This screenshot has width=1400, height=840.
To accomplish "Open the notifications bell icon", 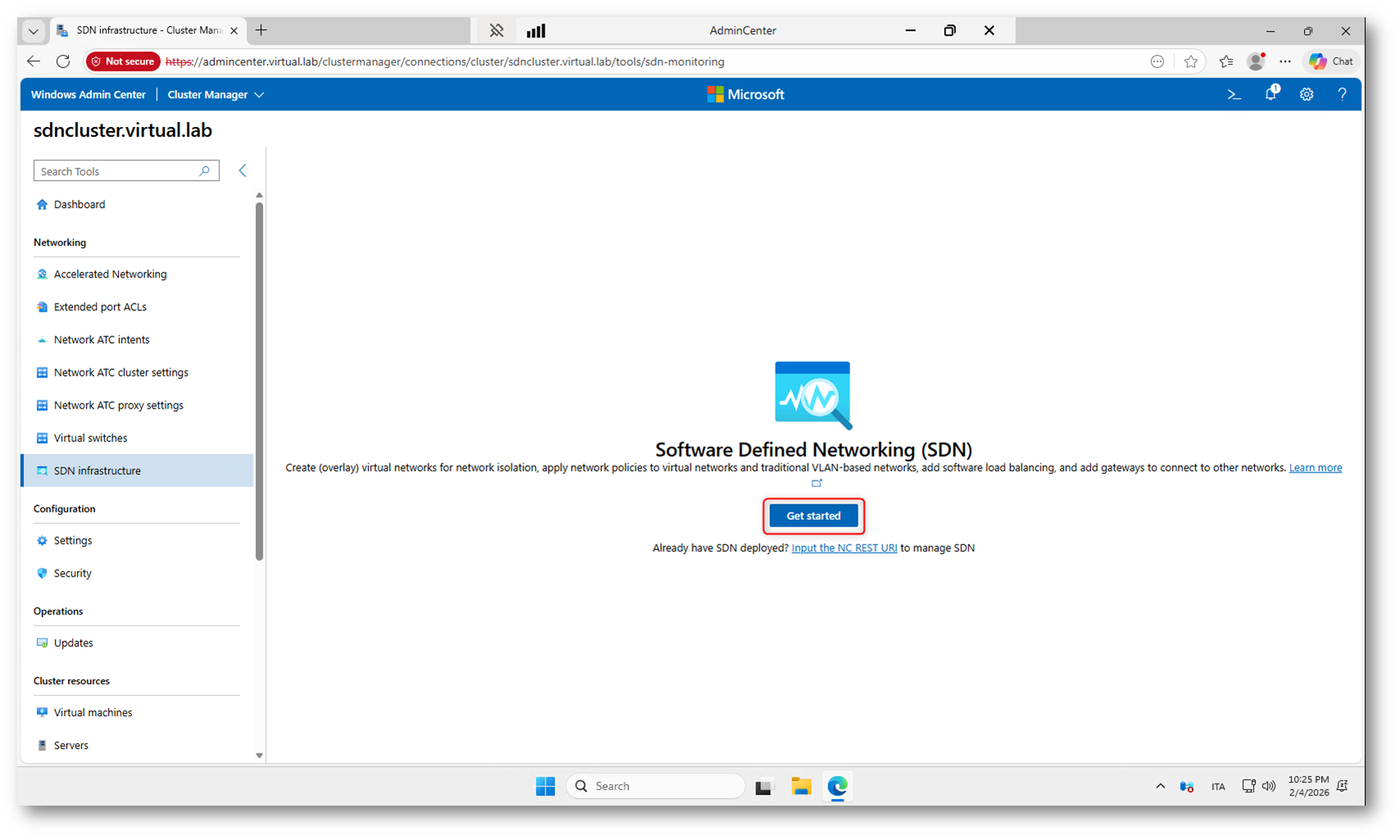I will pyautogui.click(x=1271, y=94).
